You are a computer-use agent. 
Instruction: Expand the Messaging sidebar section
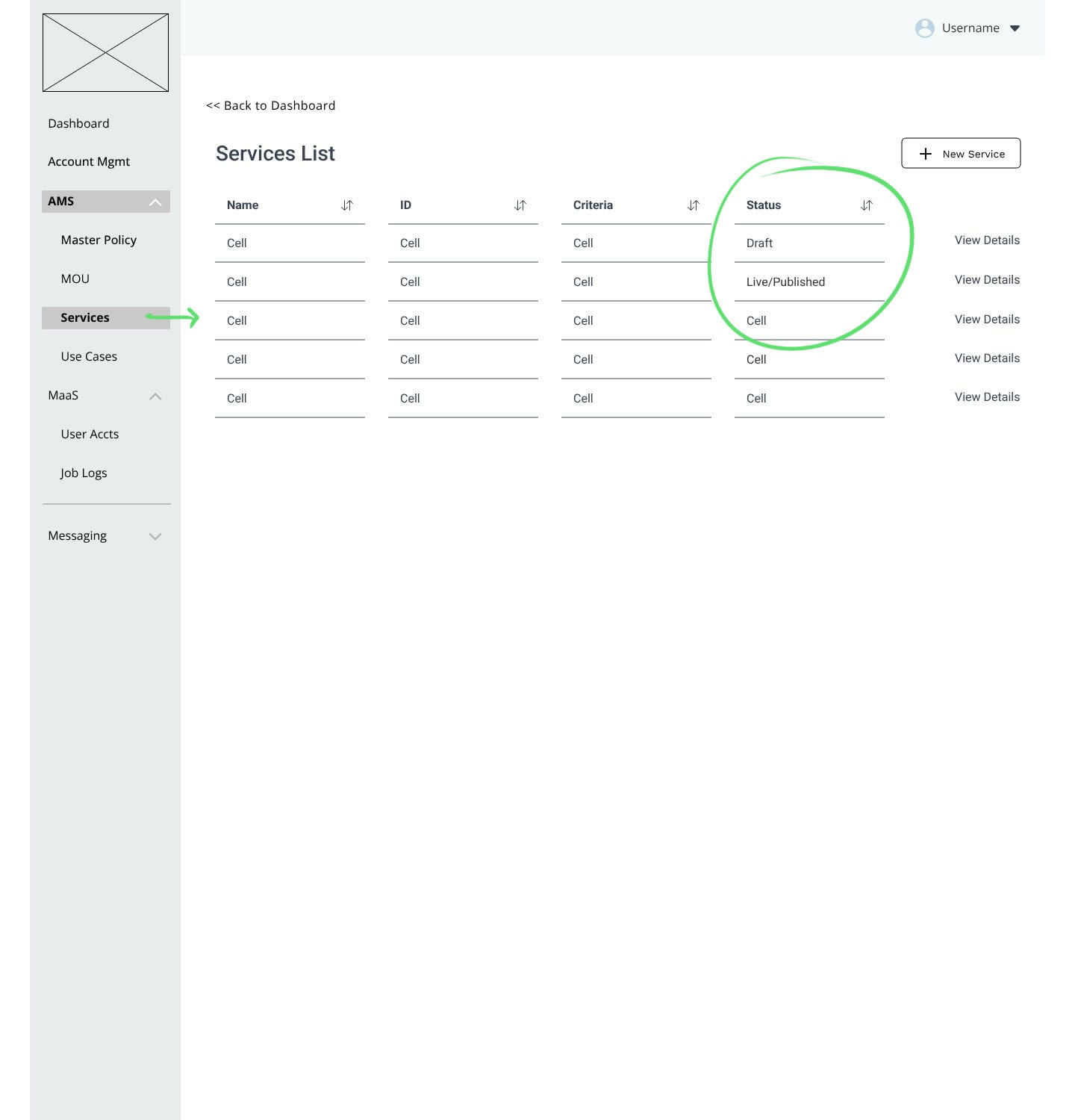click(x=155, y=536)
